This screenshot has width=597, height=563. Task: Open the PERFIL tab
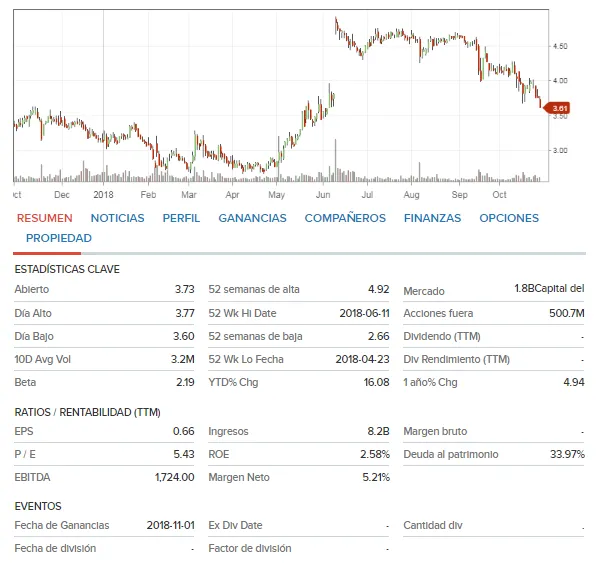pos(181,218)
